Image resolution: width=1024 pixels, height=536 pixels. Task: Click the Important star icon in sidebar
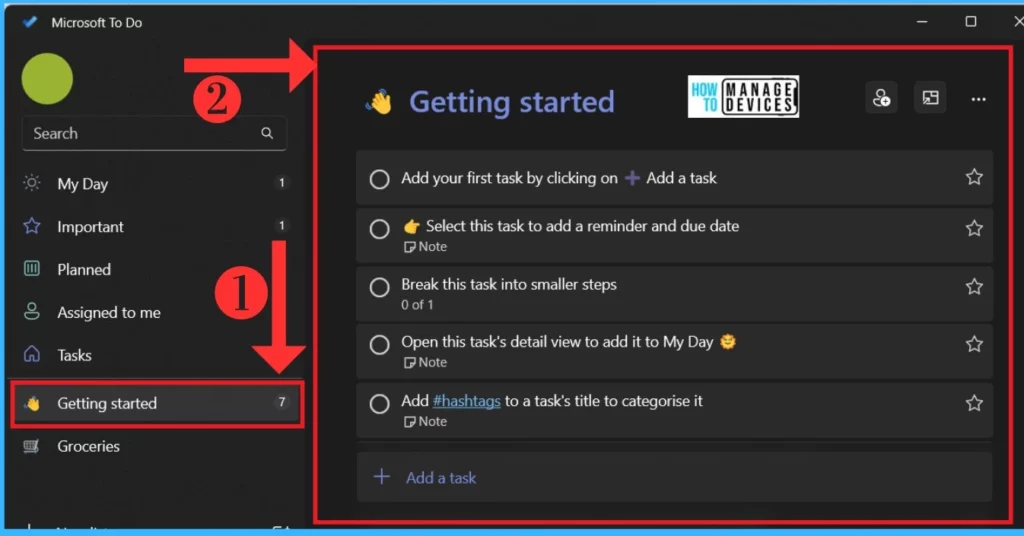(x=31, y=226)
